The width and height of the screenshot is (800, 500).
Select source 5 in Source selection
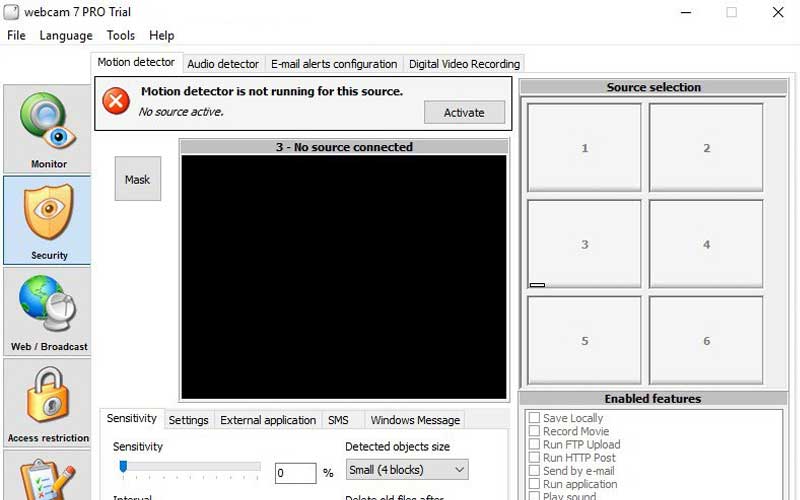[x=584, y=340]
